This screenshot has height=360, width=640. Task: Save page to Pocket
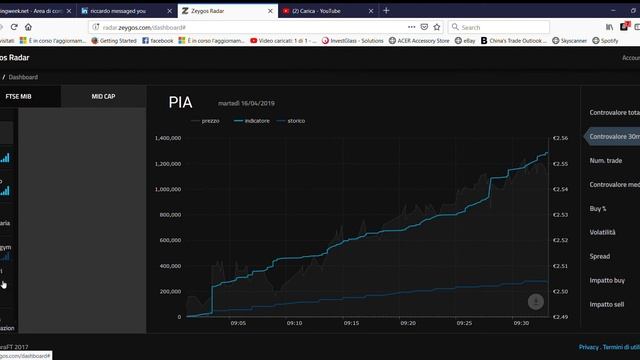tap(424, 27)
